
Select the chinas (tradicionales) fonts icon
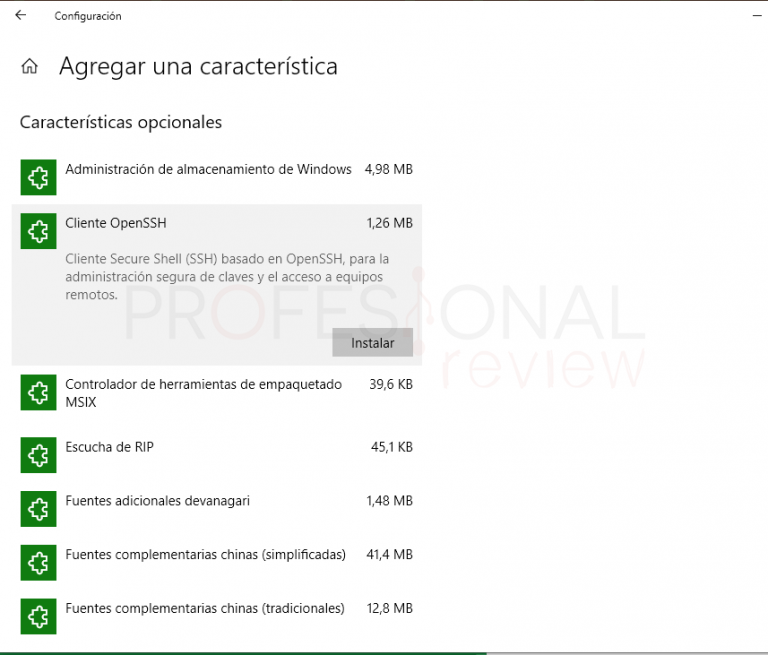pos(38,616)
